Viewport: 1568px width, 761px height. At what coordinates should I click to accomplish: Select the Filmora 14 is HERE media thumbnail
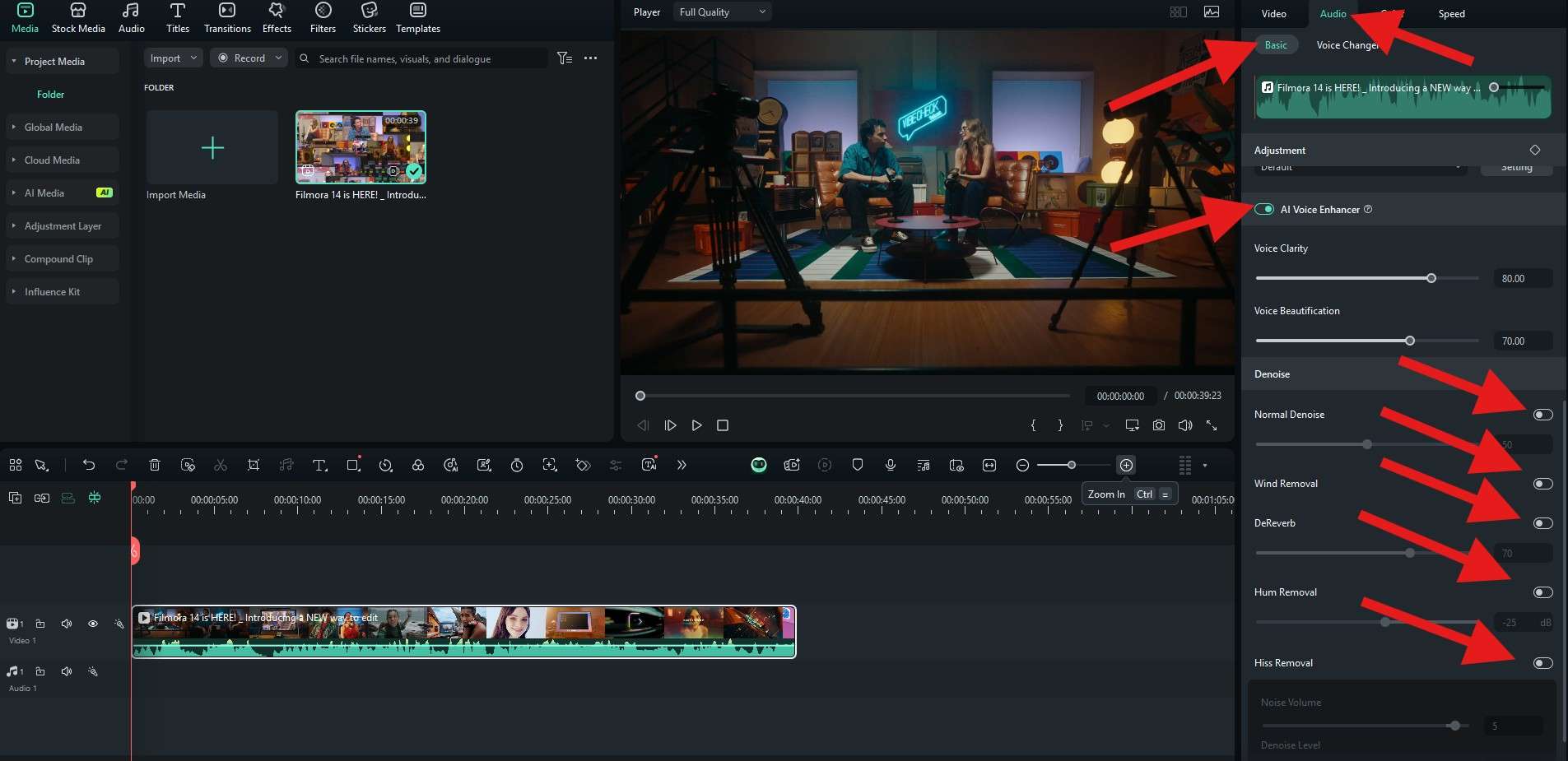(361, 147)
